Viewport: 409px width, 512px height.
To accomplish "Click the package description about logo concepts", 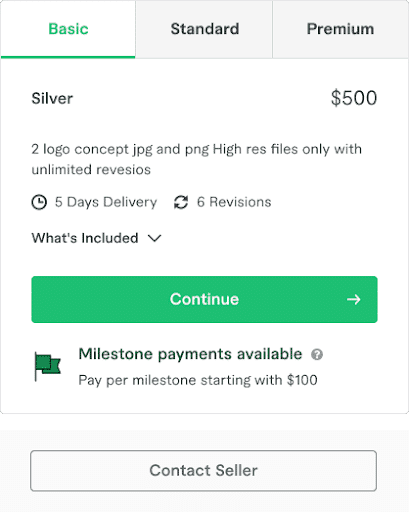I will pos(197,159).
